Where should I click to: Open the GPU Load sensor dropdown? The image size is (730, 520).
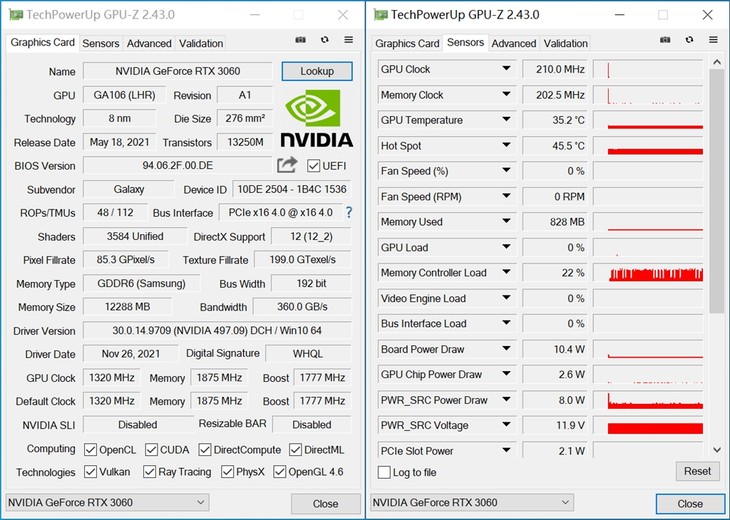[x=506, y=247]
